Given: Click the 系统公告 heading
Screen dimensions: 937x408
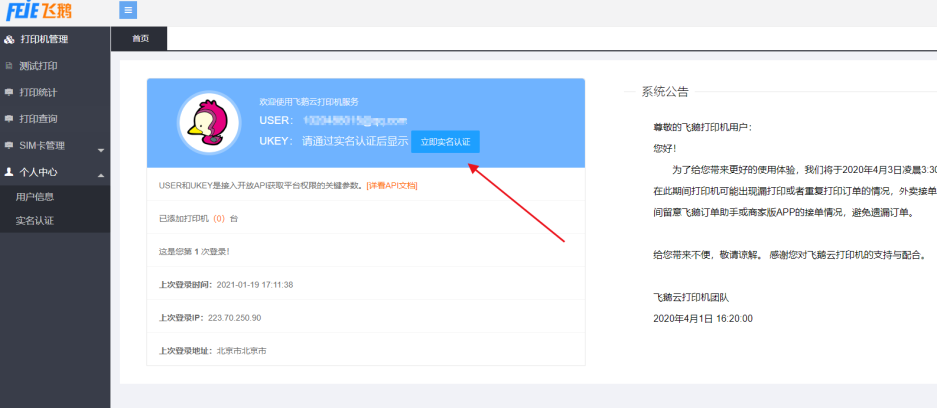Looking at the screenshot, I should coord(665,92).
